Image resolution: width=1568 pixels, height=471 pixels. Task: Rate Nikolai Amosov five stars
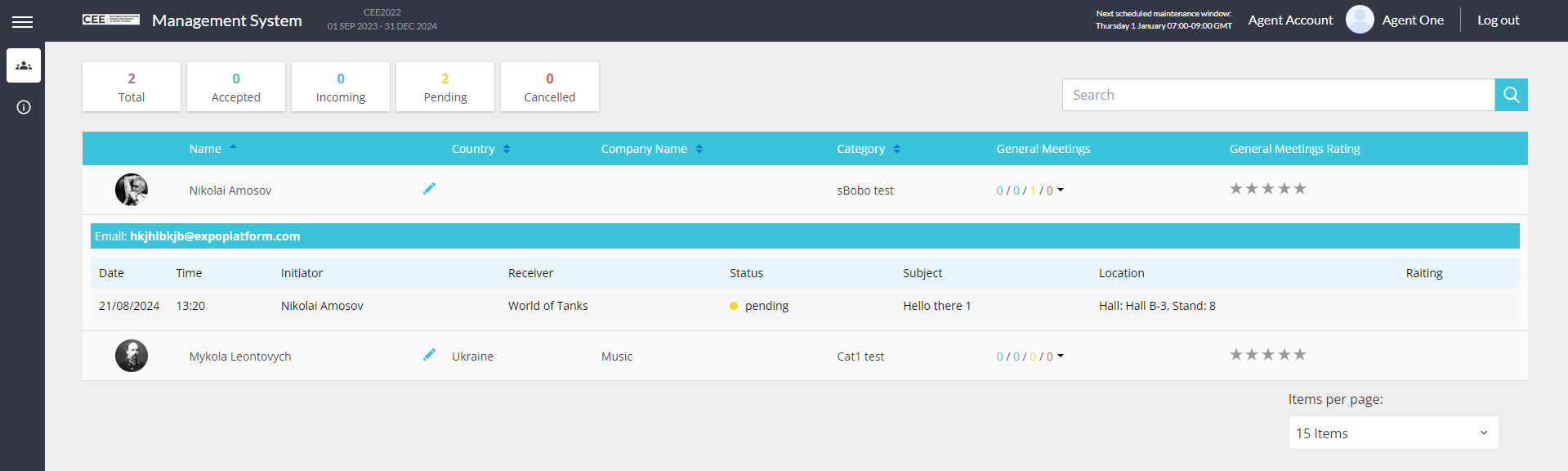coord(1300,189)
